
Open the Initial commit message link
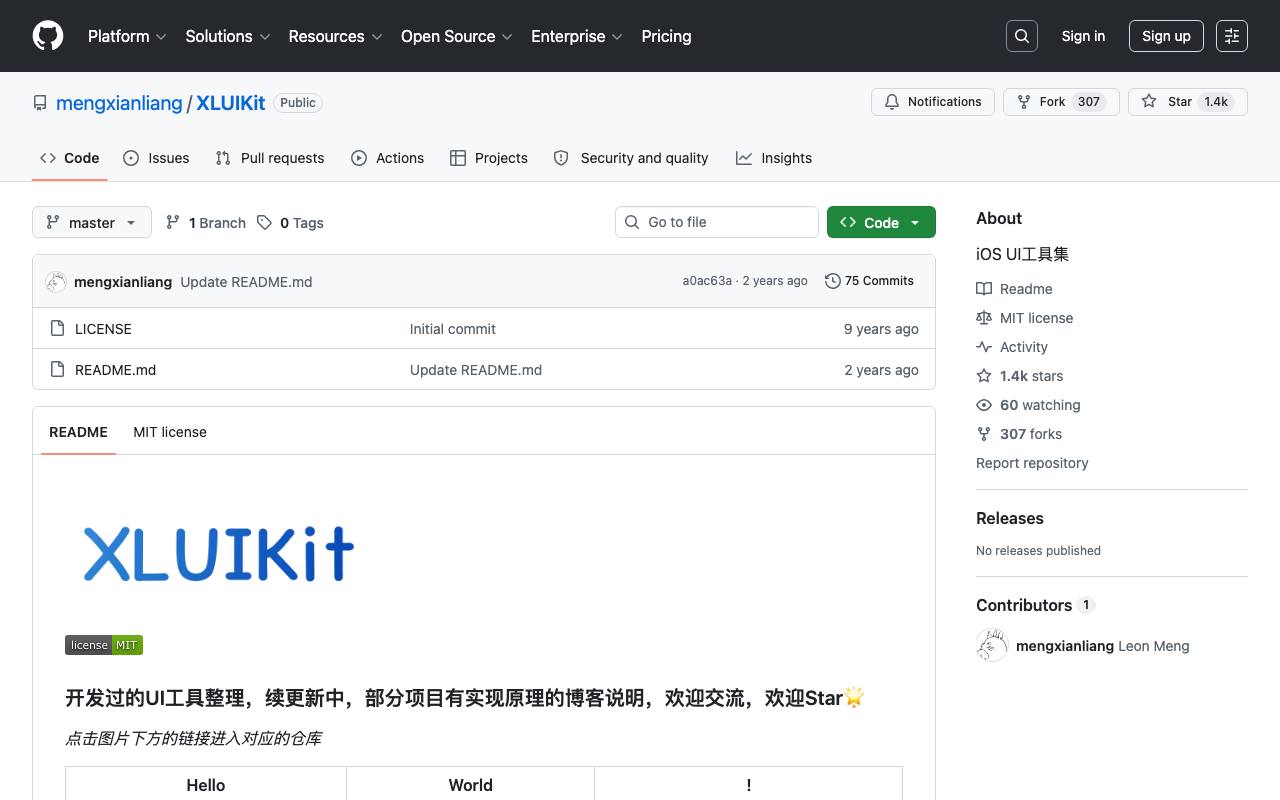click(x=452, y=329)
